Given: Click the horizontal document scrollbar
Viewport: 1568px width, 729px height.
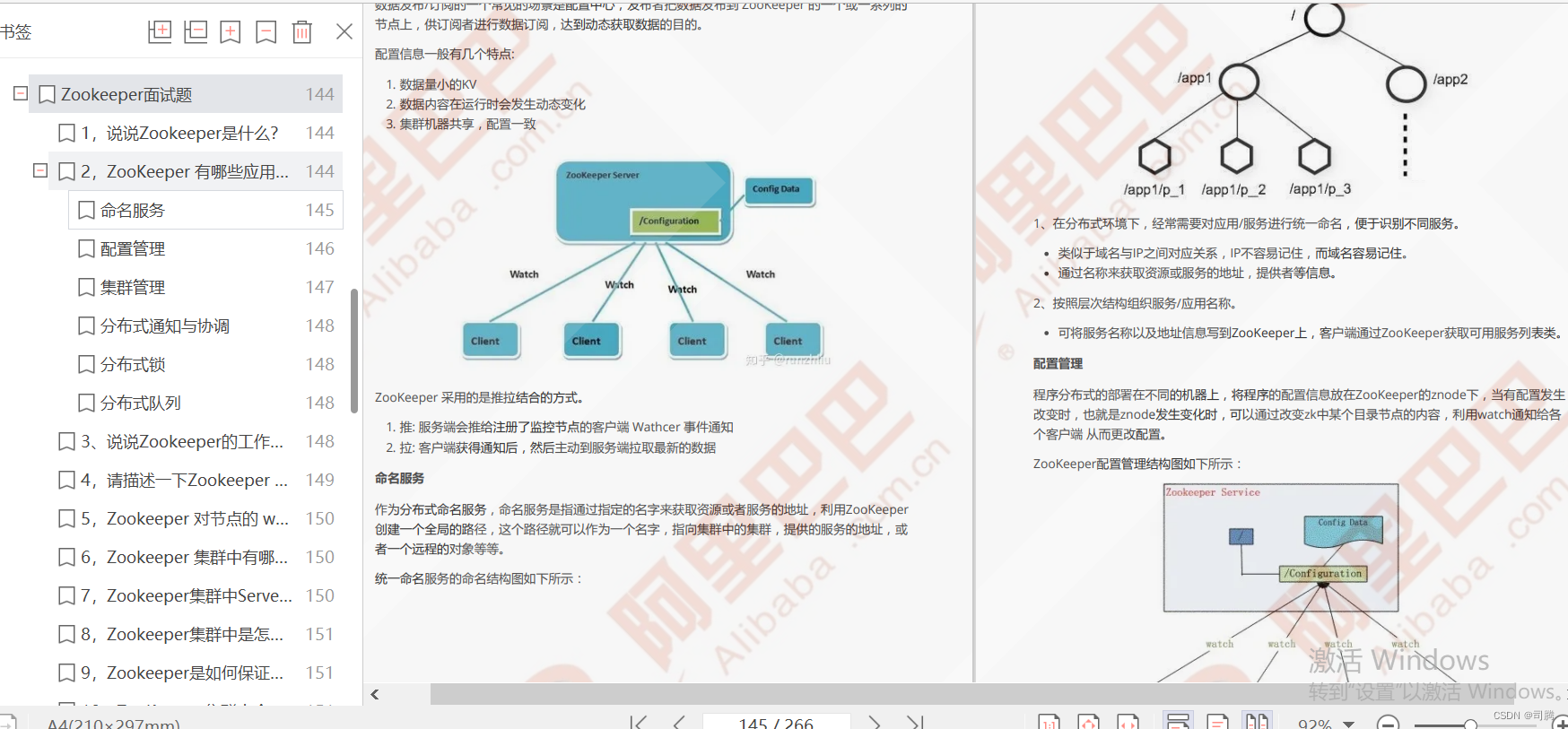Looking at the screenshot, I should point(972,694).
